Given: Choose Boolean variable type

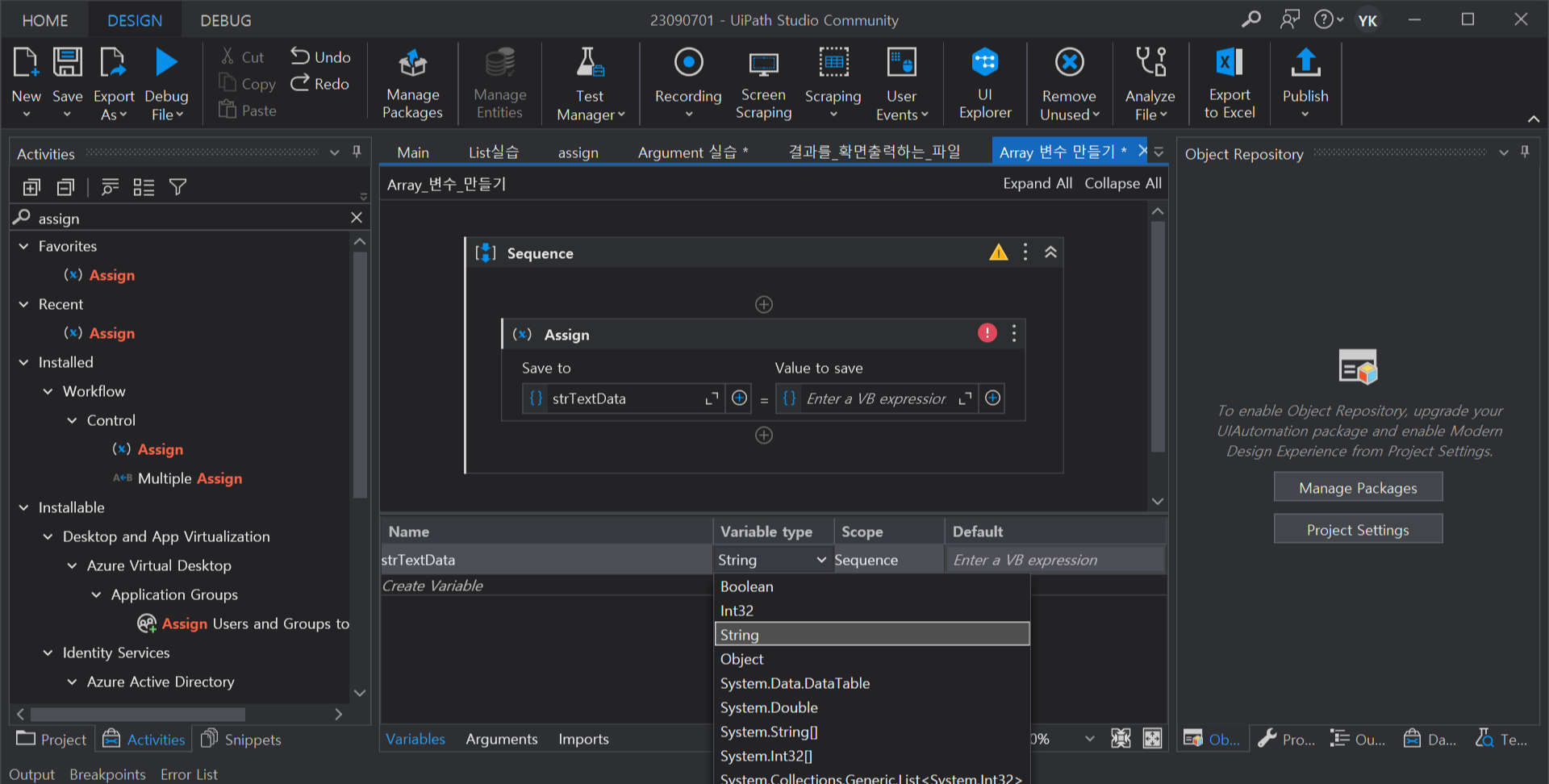Looking at the screenshot, I should (x=872, y=586).
